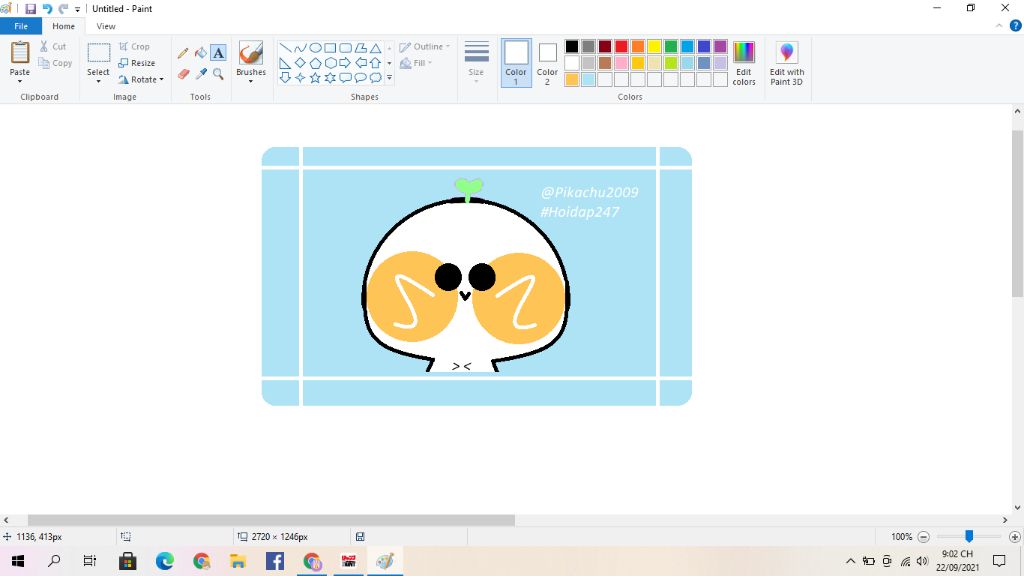Pick the Triangle shape
The height and width of the screenshot is (576, 1024).
376,48
